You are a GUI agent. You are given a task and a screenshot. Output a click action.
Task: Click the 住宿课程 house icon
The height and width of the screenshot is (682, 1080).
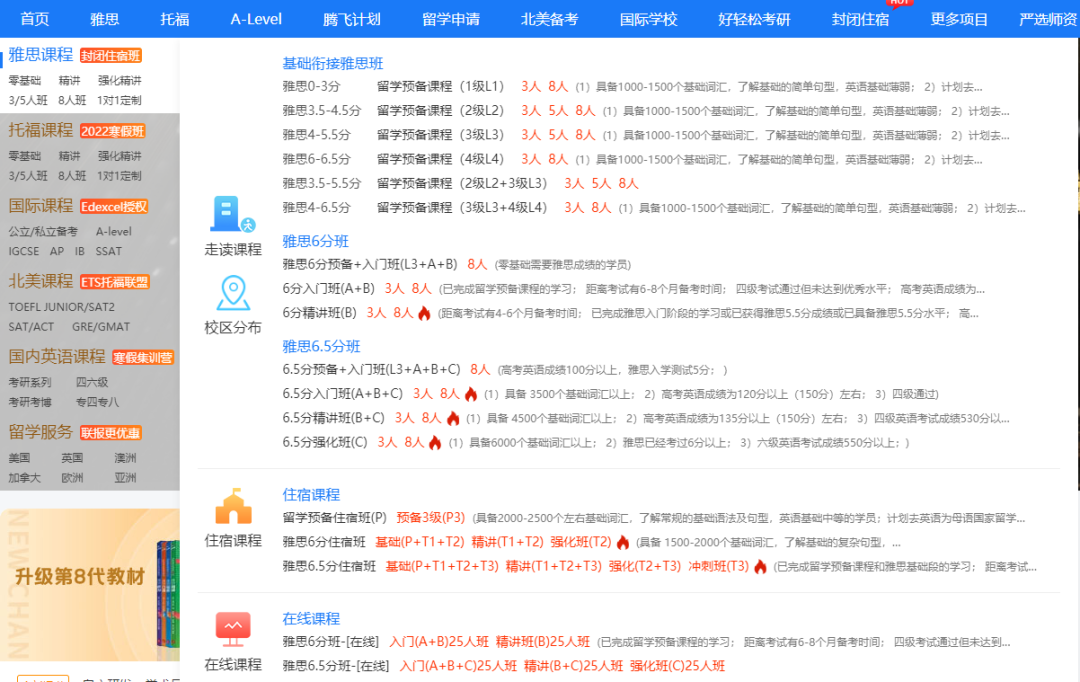[x=233, y=507]
